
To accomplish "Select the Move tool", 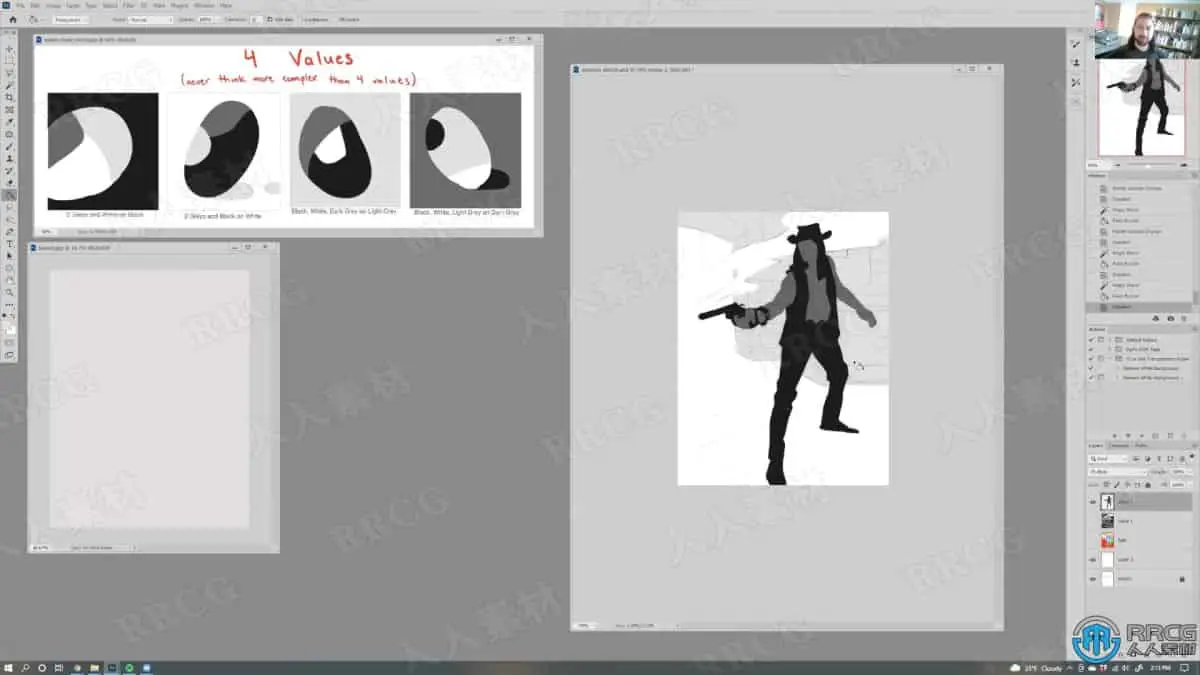I will coord(10,49).
